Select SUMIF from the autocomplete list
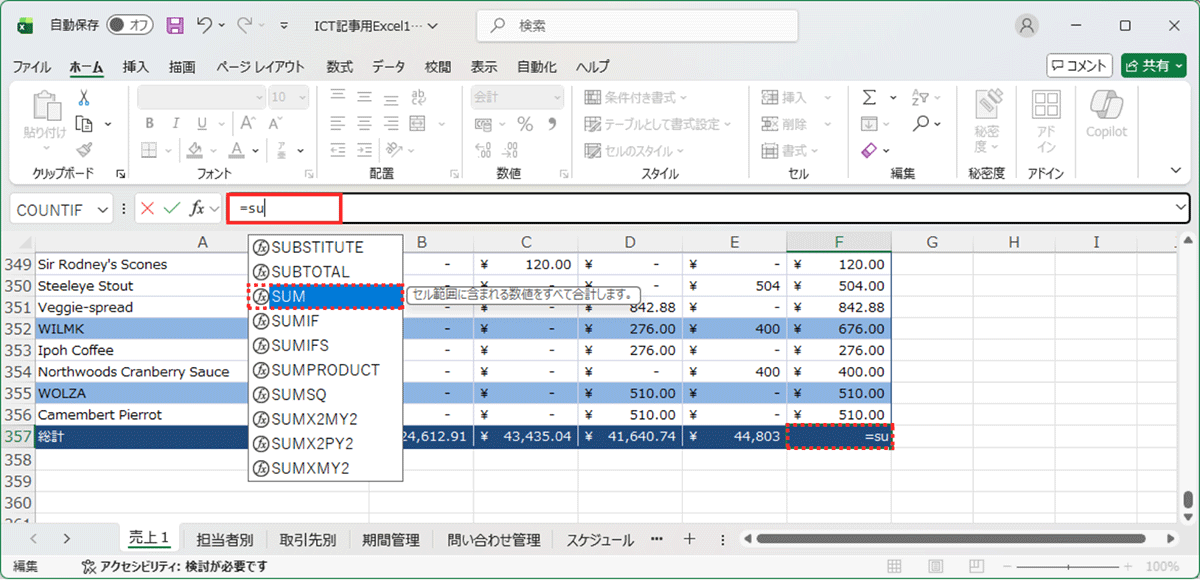Viewport: 1200px width, 580px height. (294, 321)
